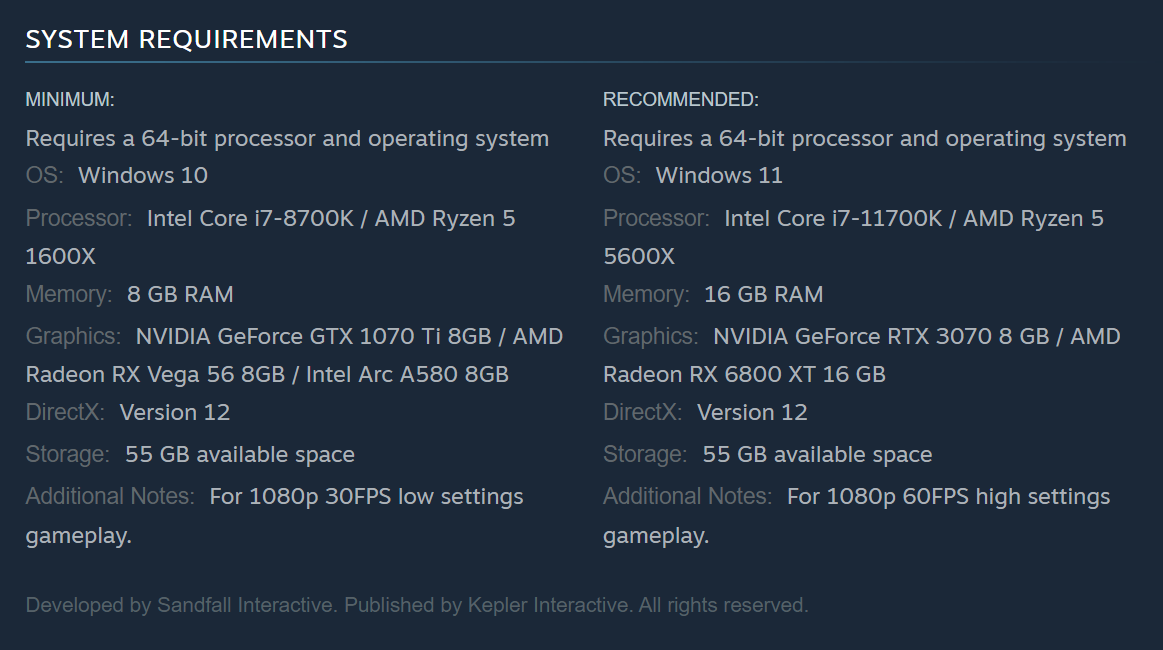This screenshot has width=1163, height=650.
Task: Select the Windows 11 OS text
Action: (719, 176)
